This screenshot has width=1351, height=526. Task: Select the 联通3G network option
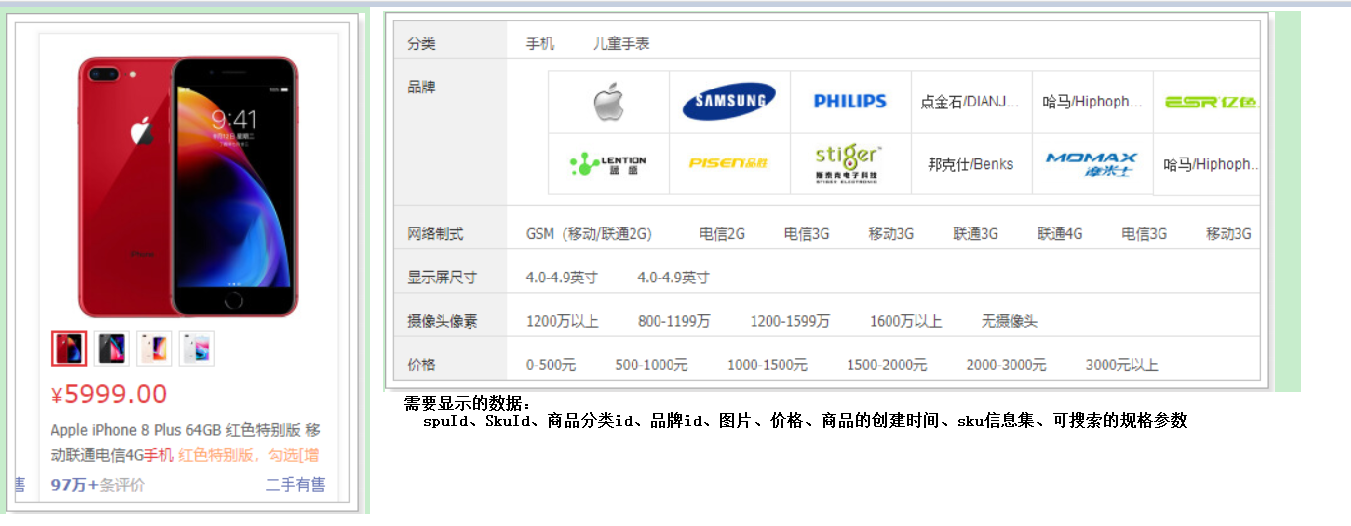coord(975,234)
